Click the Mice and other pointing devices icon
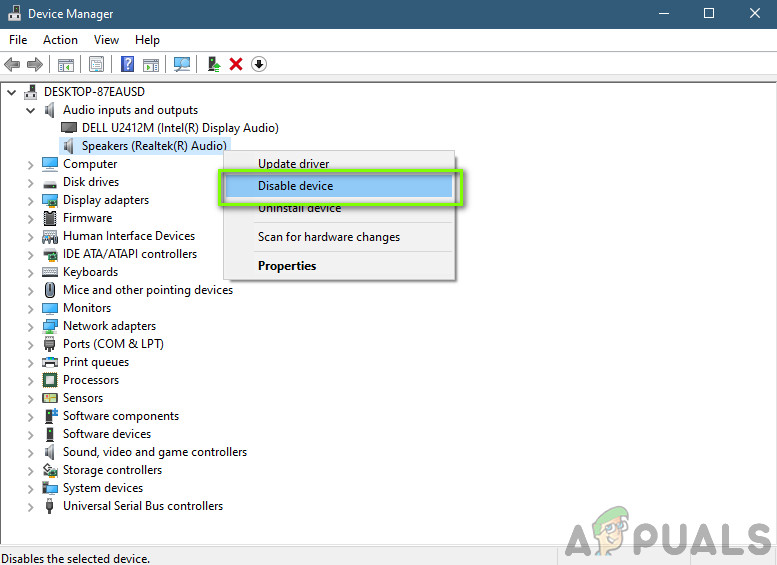The height and width of the screenshot is (565, 777). click(x=50, y=290)
